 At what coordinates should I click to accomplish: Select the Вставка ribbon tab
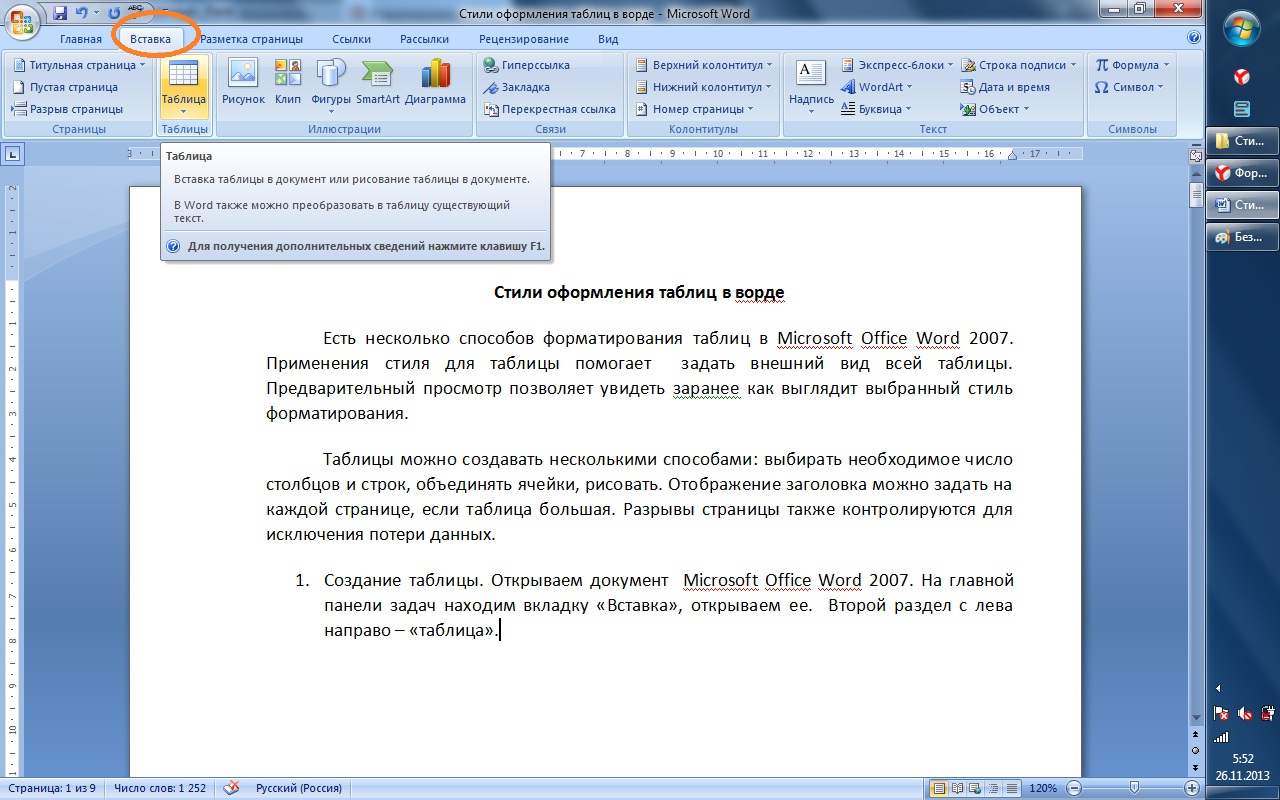(x=150, y=39)
